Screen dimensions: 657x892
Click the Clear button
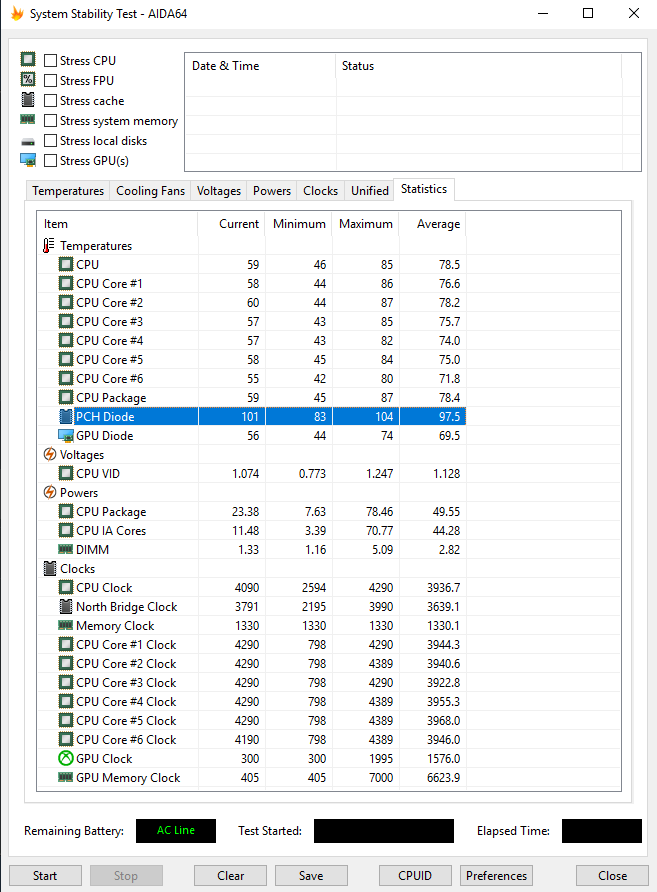click(x=230, y=876)
